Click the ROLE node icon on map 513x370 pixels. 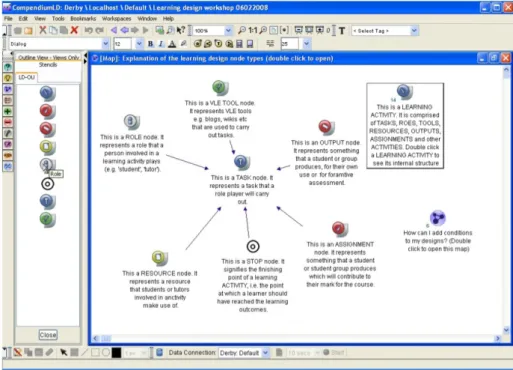pyautogui.click(x=132, y=122)
